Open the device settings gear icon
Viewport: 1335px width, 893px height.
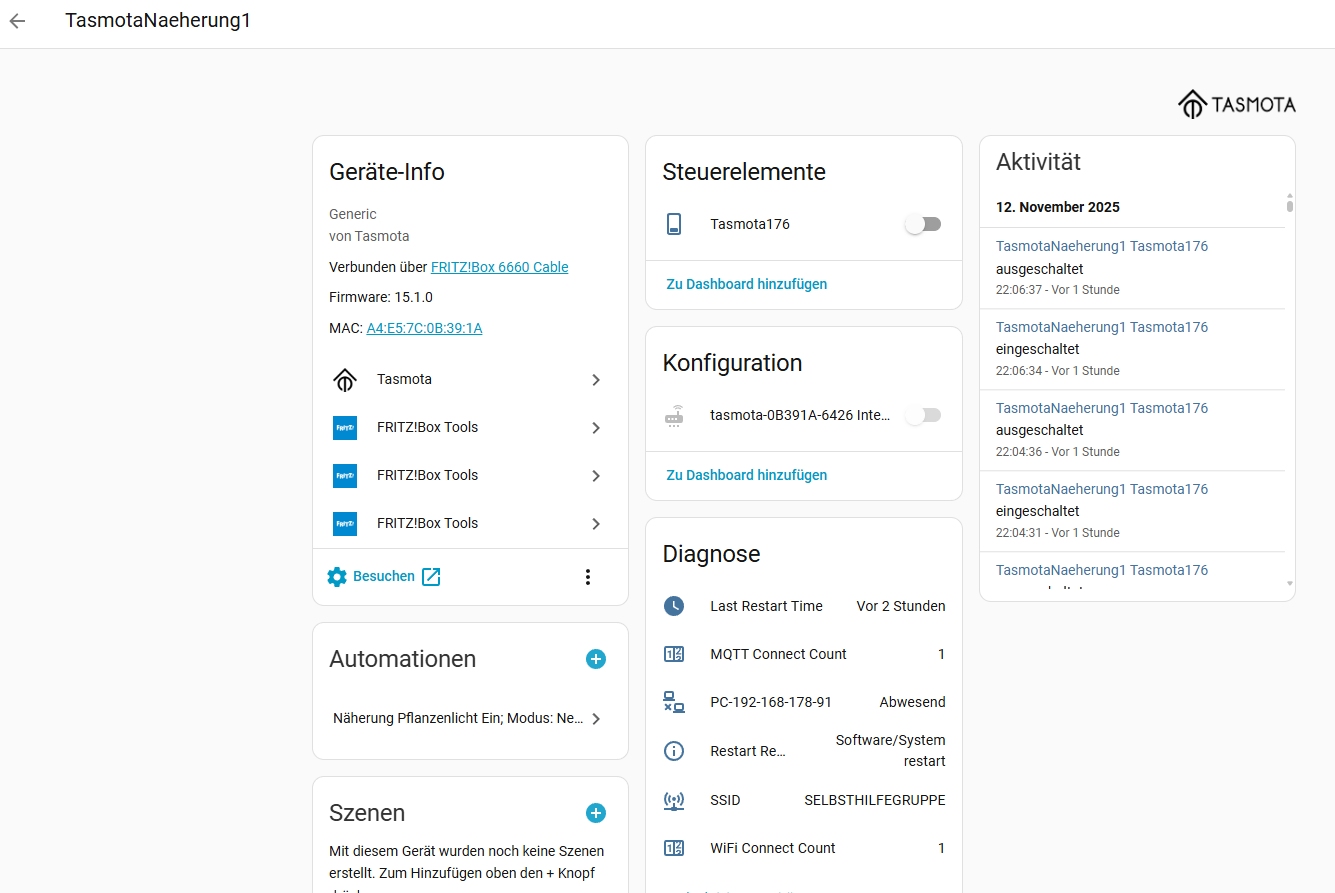click(337, 577)
